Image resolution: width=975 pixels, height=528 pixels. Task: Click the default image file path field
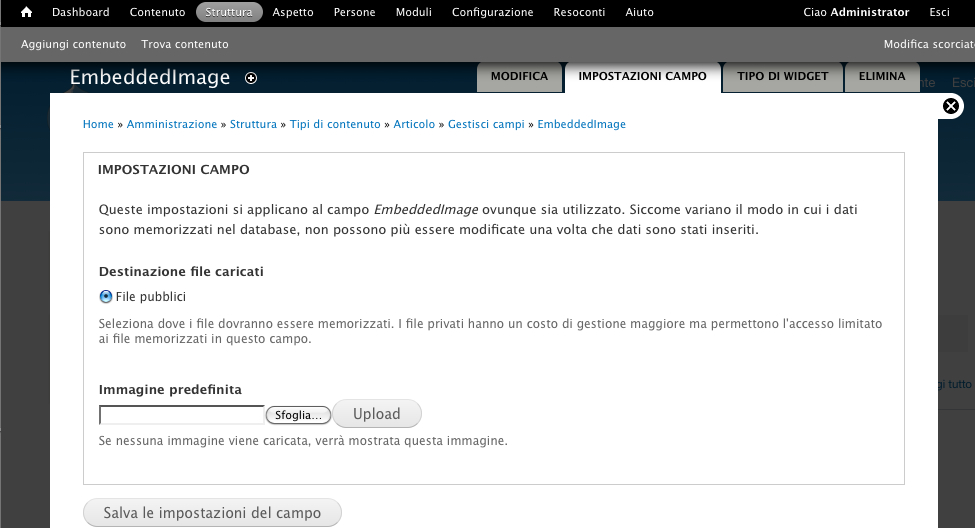(x=182, y=415)
